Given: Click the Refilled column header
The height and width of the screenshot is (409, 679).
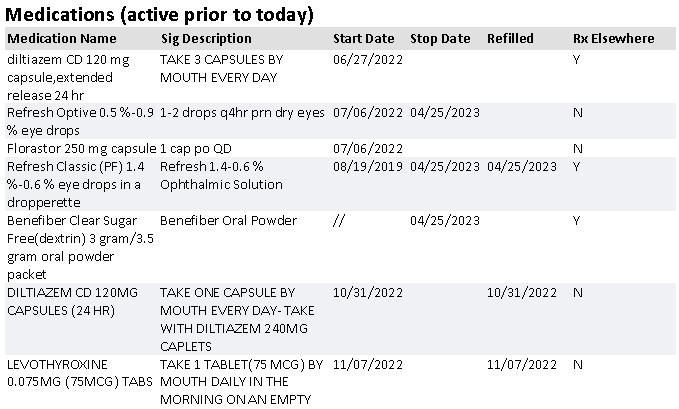Looking at the screenshot, I should [510, 38].
